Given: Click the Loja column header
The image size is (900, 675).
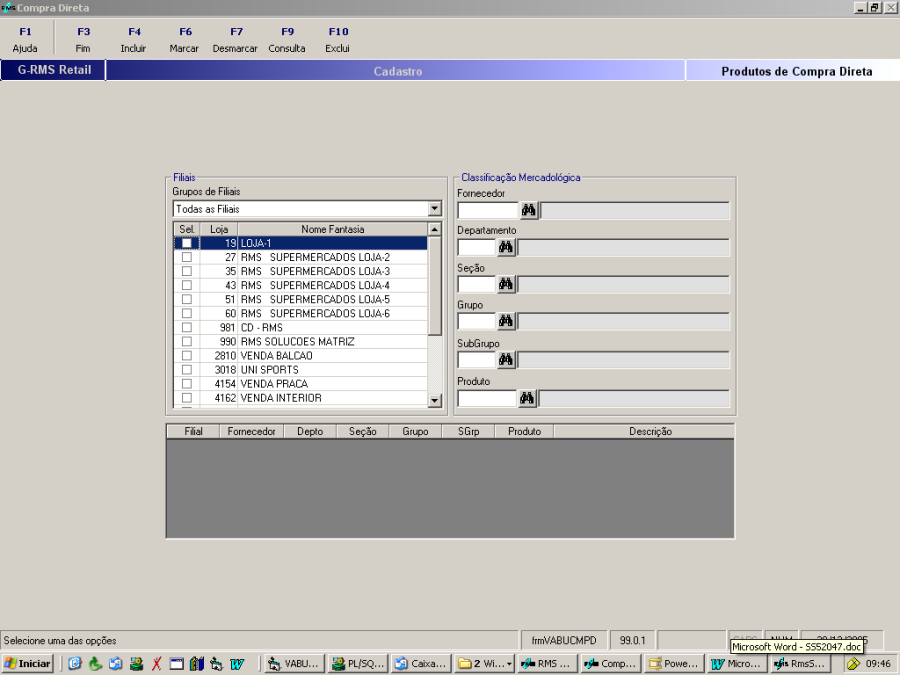Looking at the screenshot, I should pyautogui.click(x=219, y=229).
